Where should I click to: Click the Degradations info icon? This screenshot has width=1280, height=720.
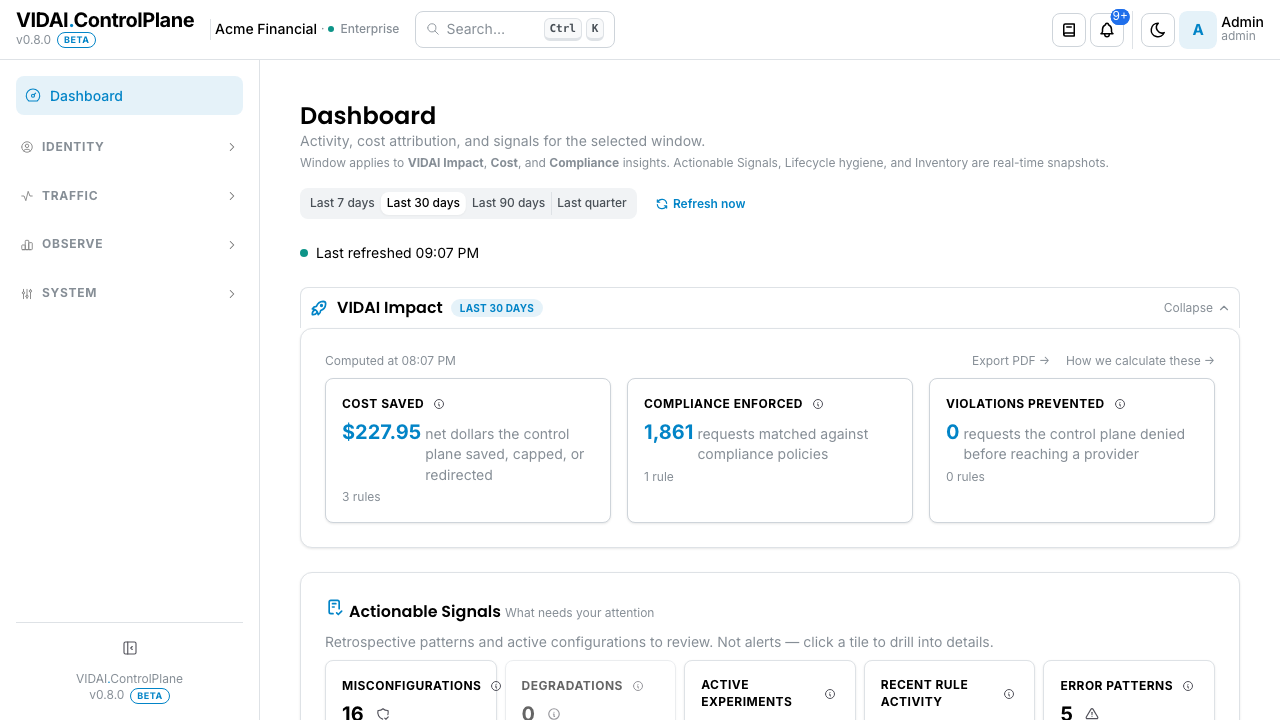point(638,686)
